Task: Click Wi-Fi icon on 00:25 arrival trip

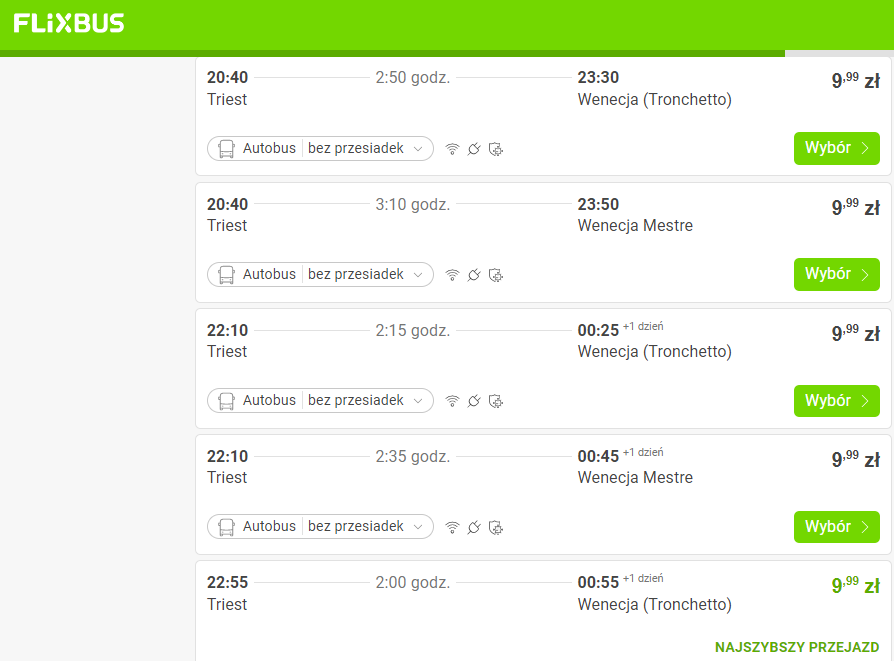Action: coord(452,401)
